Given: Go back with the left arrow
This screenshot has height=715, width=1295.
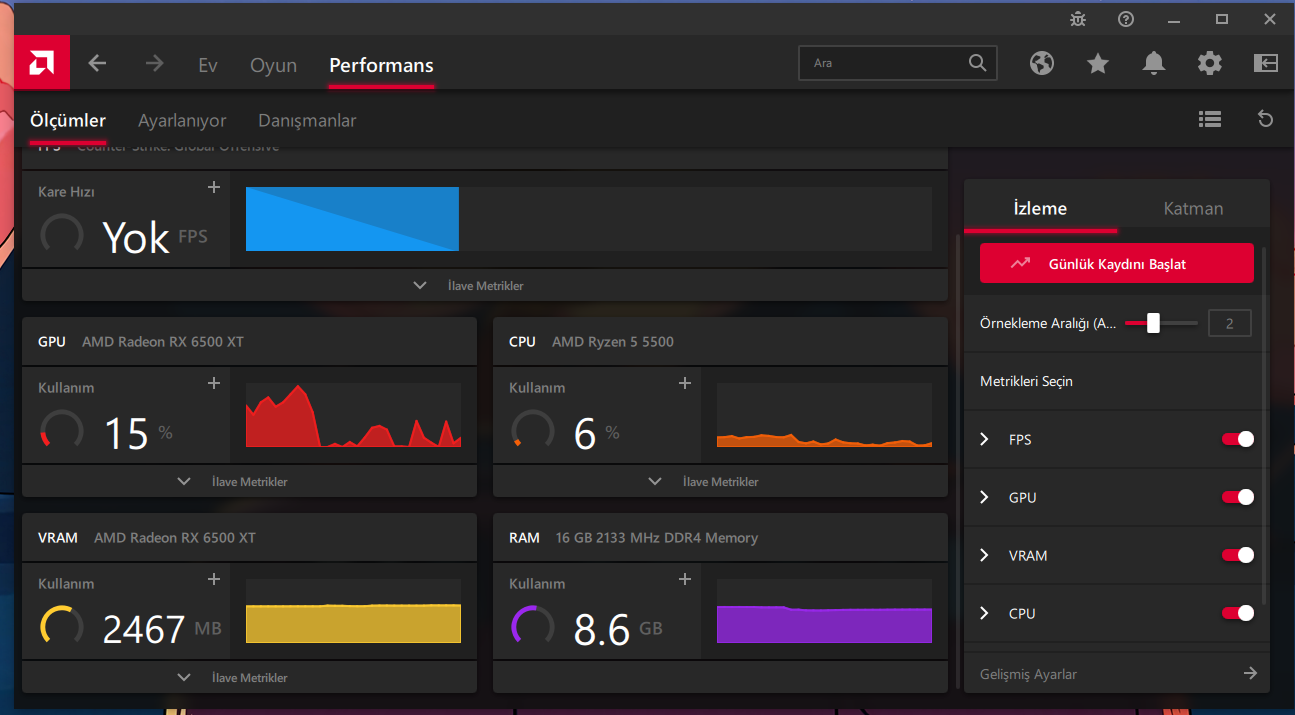Looking at the screenshot, I should click(97, 63).
